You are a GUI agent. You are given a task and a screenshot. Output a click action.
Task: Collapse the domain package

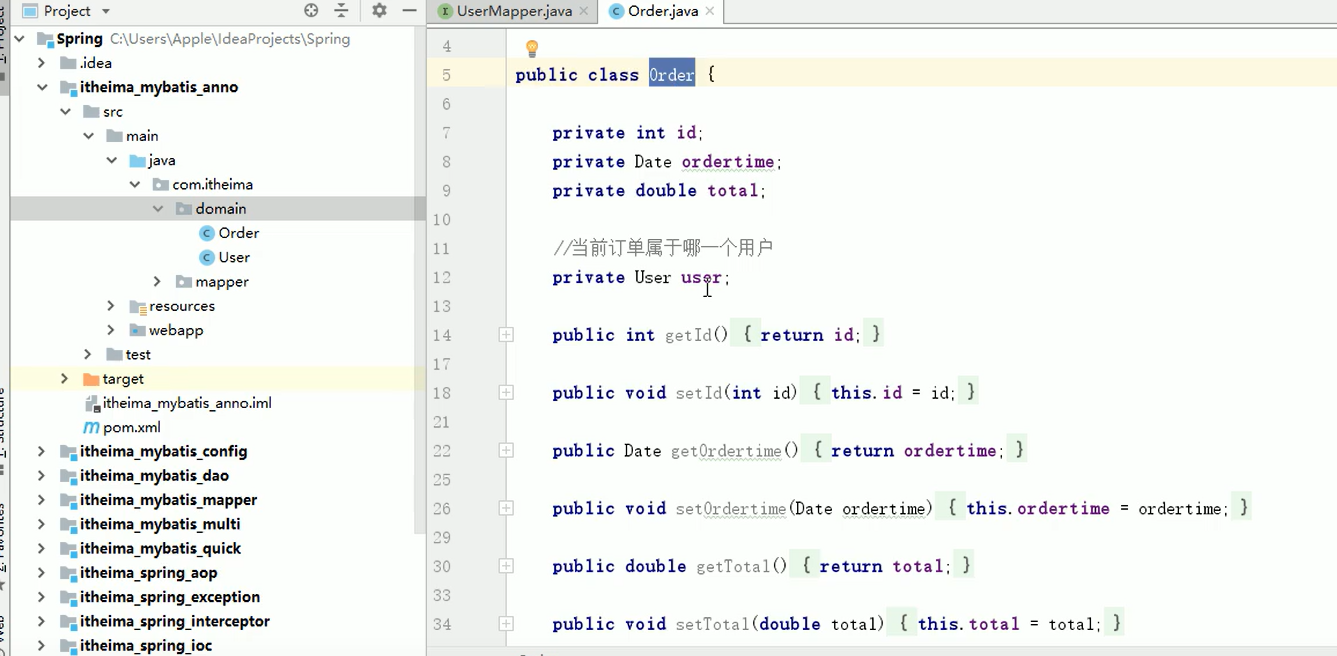pyautogui.click(x=157, y=208)
